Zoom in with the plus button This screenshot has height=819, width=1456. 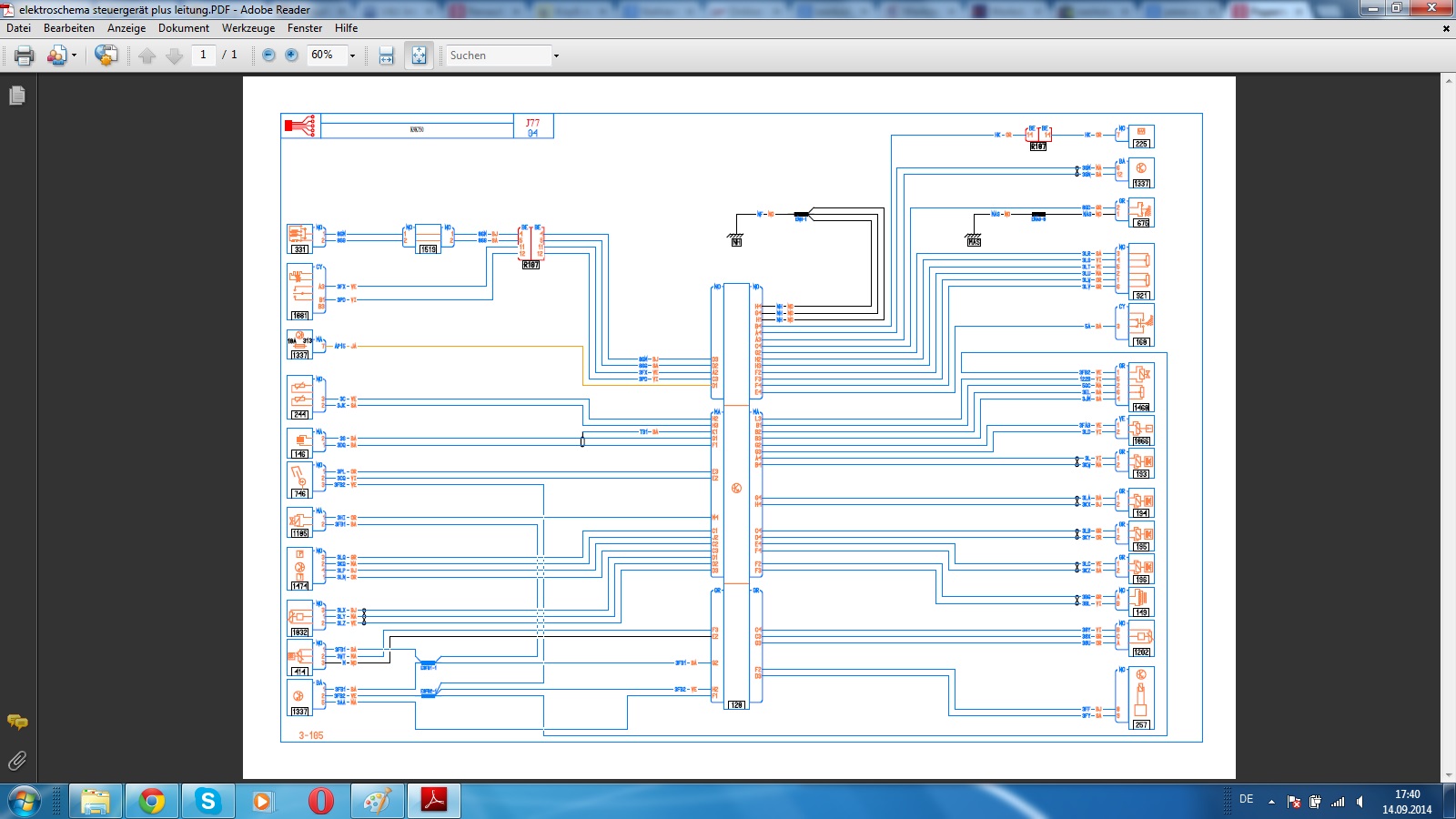[x=291, y=56]
